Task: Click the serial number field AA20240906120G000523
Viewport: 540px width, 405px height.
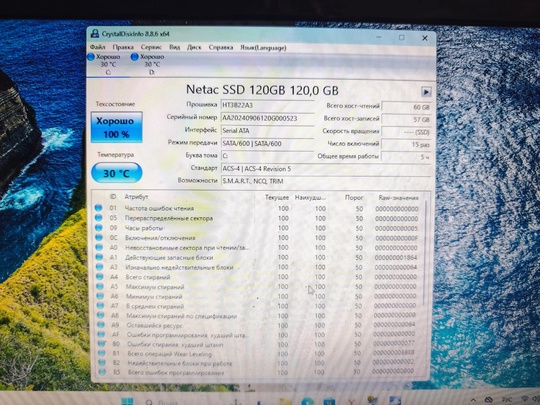Action: 267,118
